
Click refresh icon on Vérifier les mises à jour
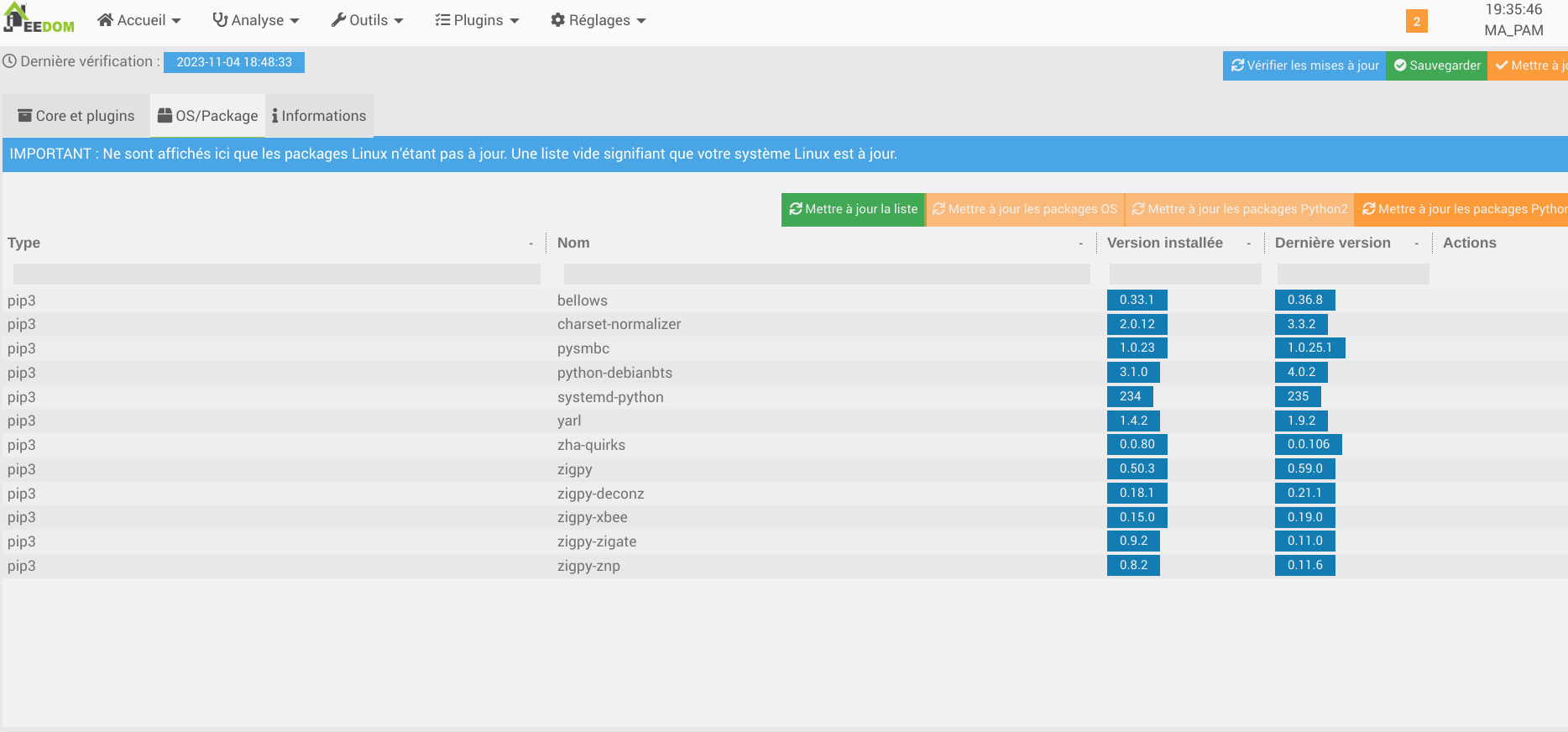click(x=1237, y=65)
